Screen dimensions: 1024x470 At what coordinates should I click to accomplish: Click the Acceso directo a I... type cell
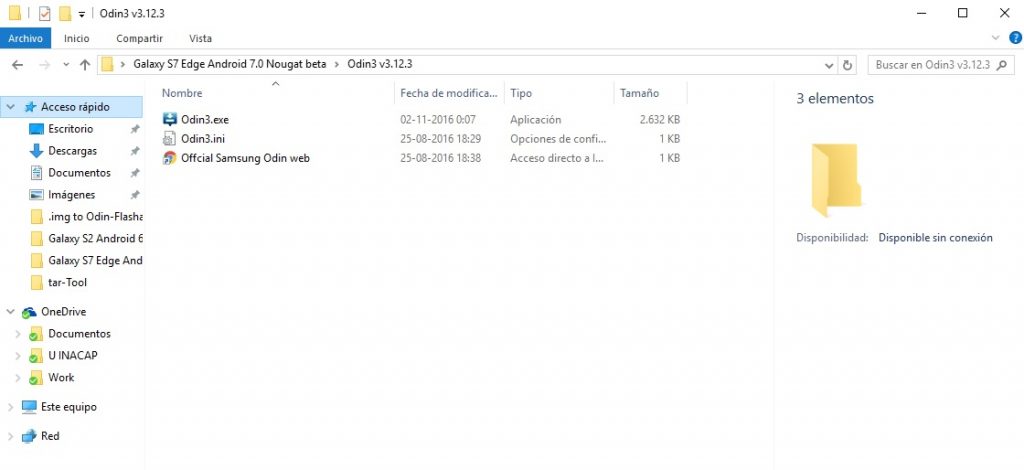click(x=557, y=158)
